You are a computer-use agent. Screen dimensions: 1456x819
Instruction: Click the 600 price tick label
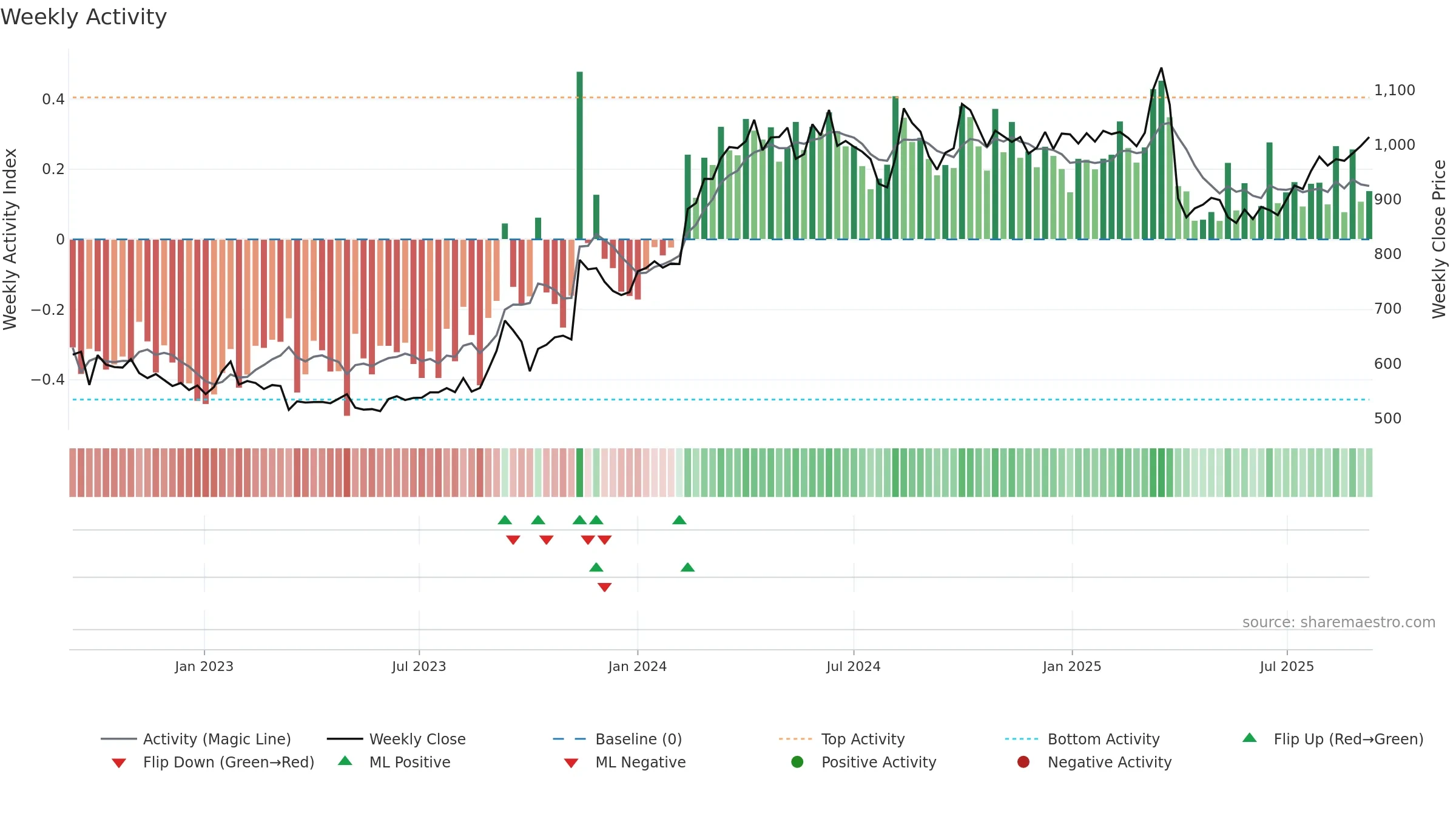click(x=1388, y=363)
